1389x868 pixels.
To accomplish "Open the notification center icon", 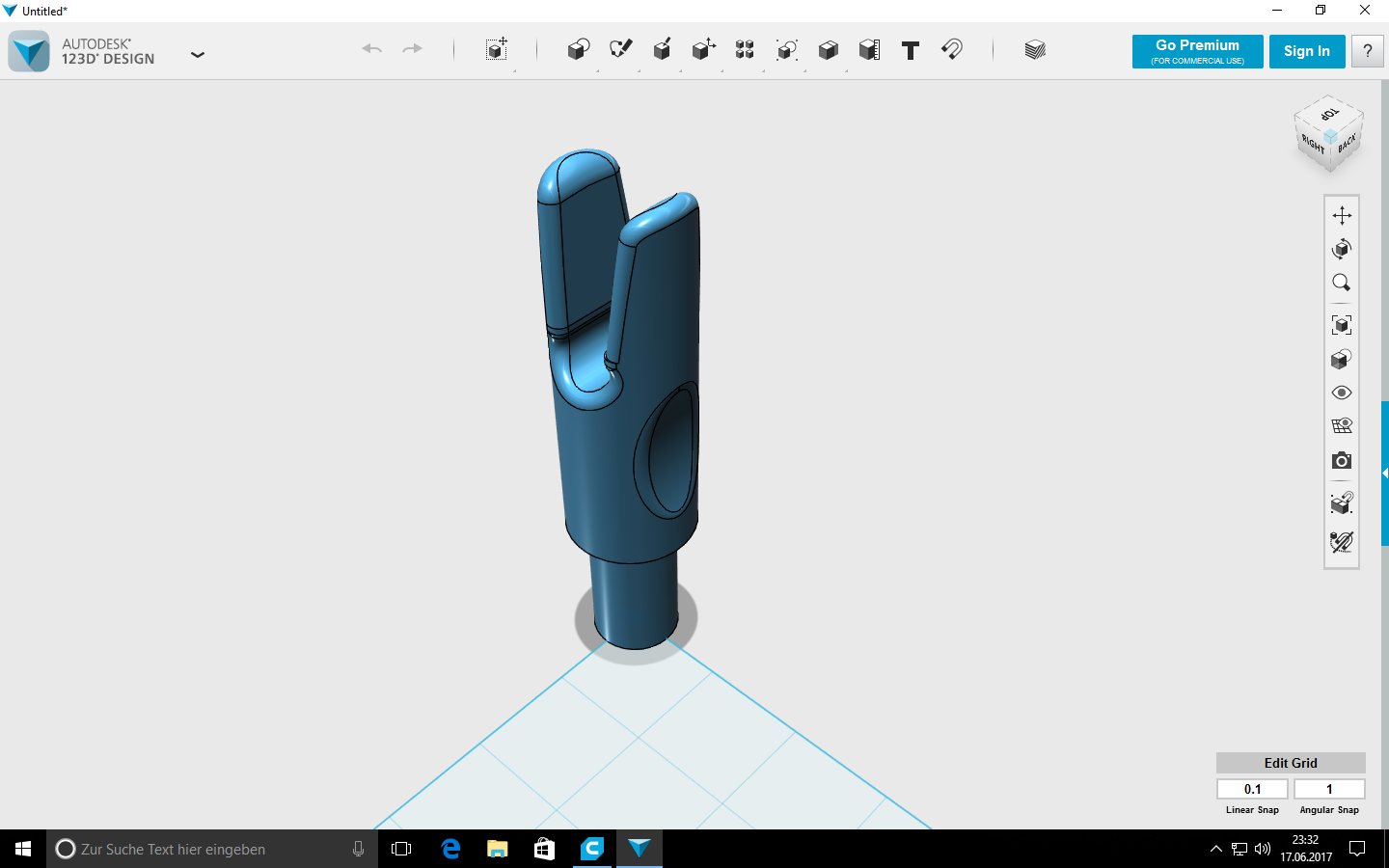I will [x=1357, y=849].
